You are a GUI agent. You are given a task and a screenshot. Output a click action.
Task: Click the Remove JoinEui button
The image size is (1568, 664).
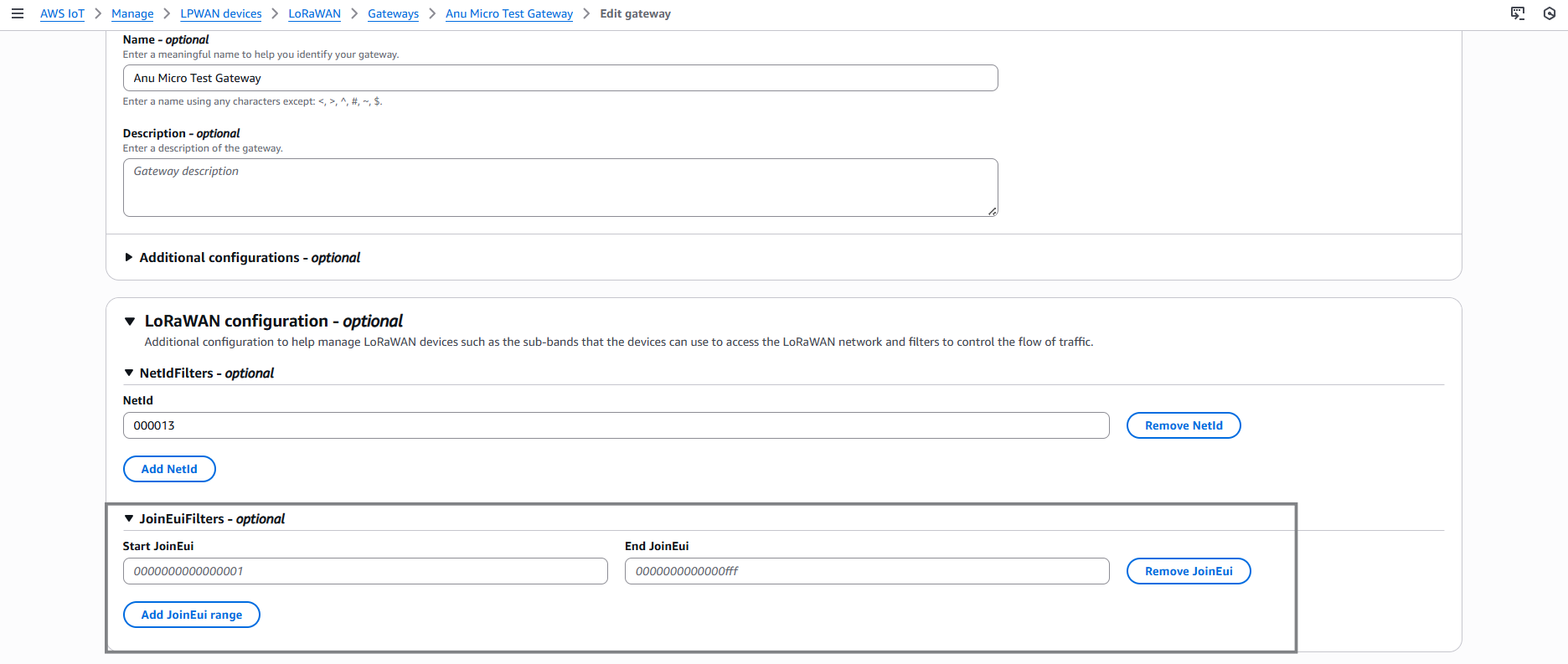(x=1188, y=571)
